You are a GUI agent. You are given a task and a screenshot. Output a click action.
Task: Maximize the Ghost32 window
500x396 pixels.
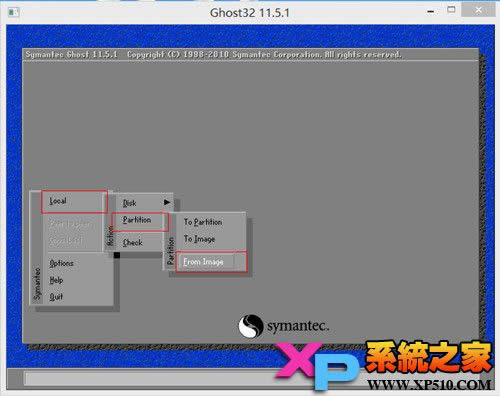(x=451, y=10)
